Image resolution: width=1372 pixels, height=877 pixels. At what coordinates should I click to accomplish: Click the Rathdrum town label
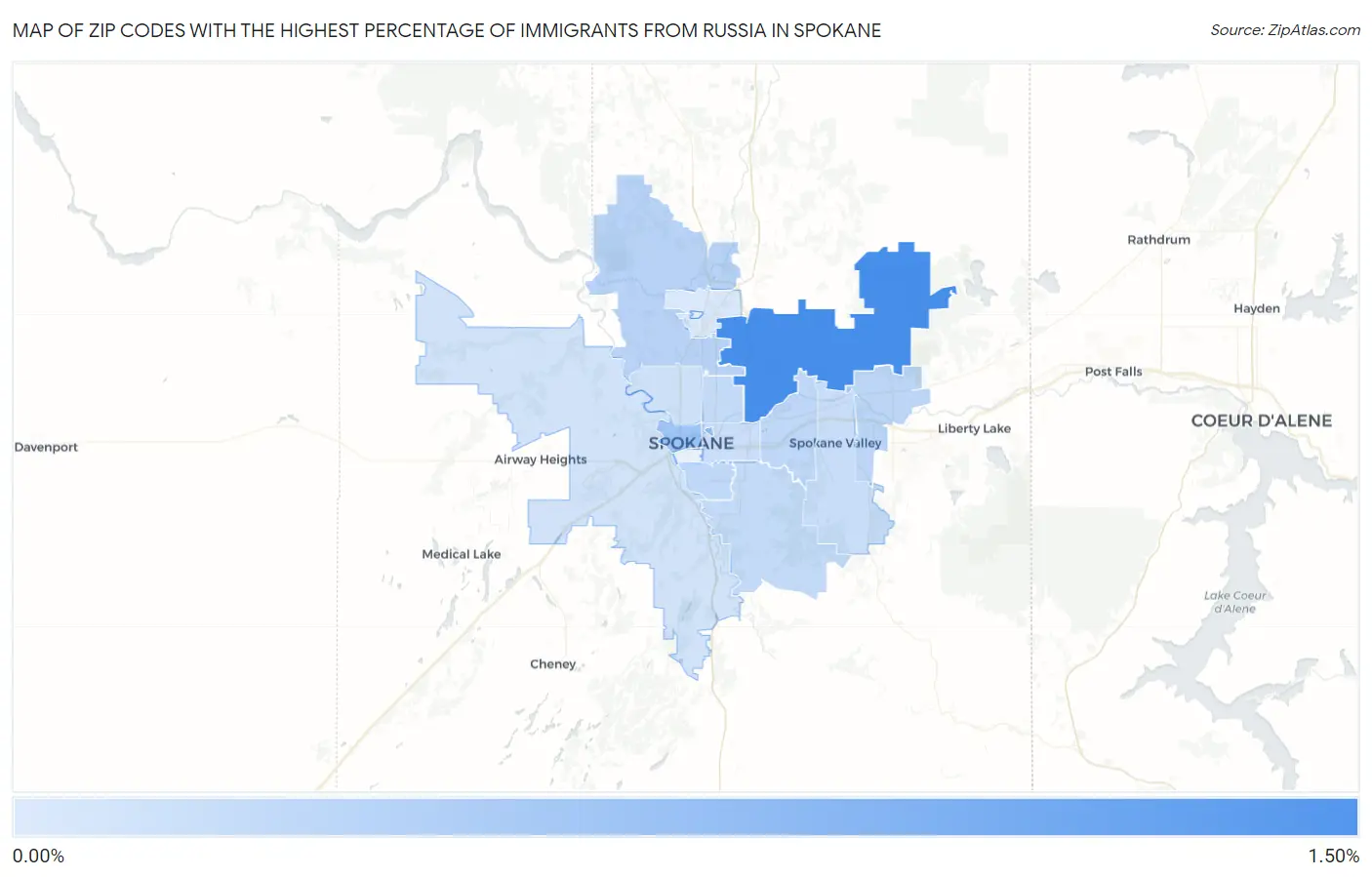point(1158,240)
